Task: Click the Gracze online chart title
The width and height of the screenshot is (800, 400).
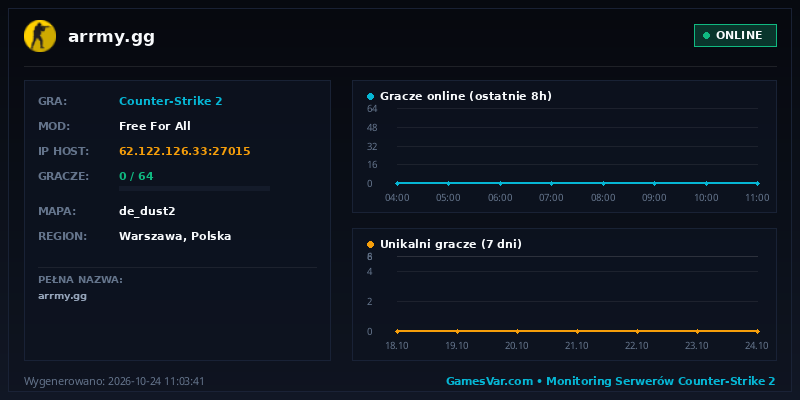Action: 466,96
